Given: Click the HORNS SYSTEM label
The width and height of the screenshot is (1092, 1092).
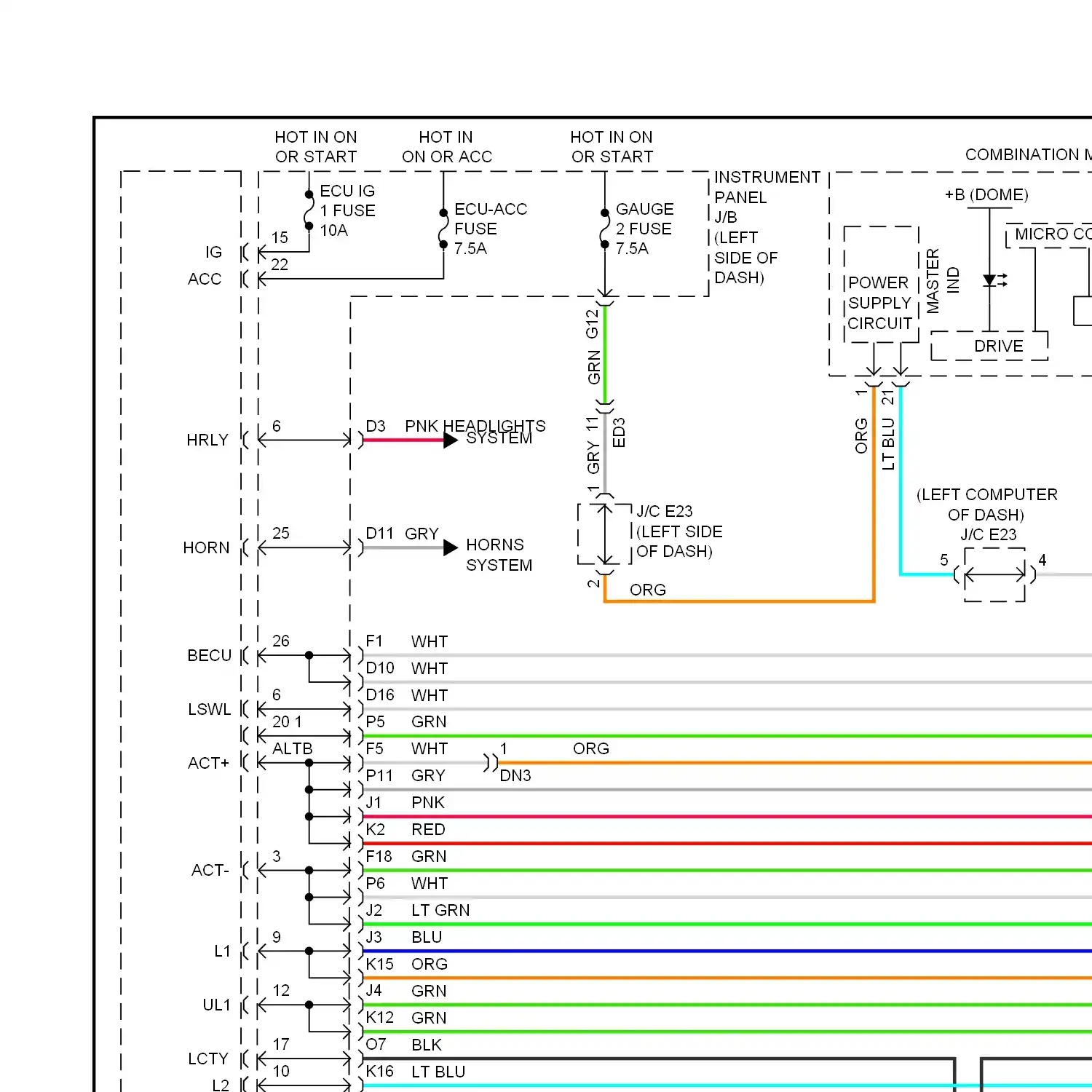Looking at the screenshot, I should pos(499,555).
